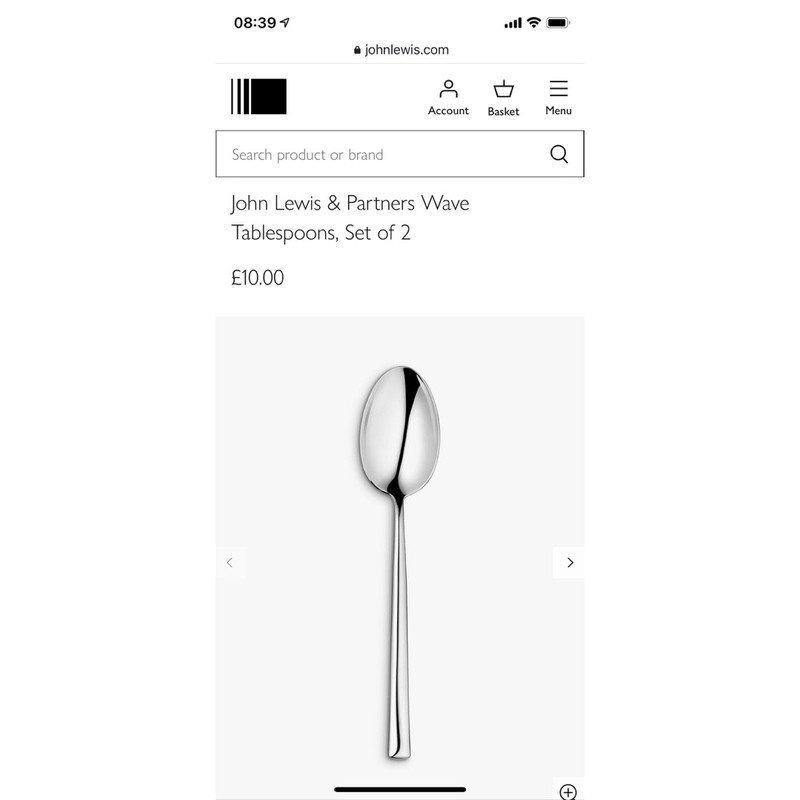800x800 pixels.
Task: Tap the Wave Tablespoons product title
Action: [350, 218]
